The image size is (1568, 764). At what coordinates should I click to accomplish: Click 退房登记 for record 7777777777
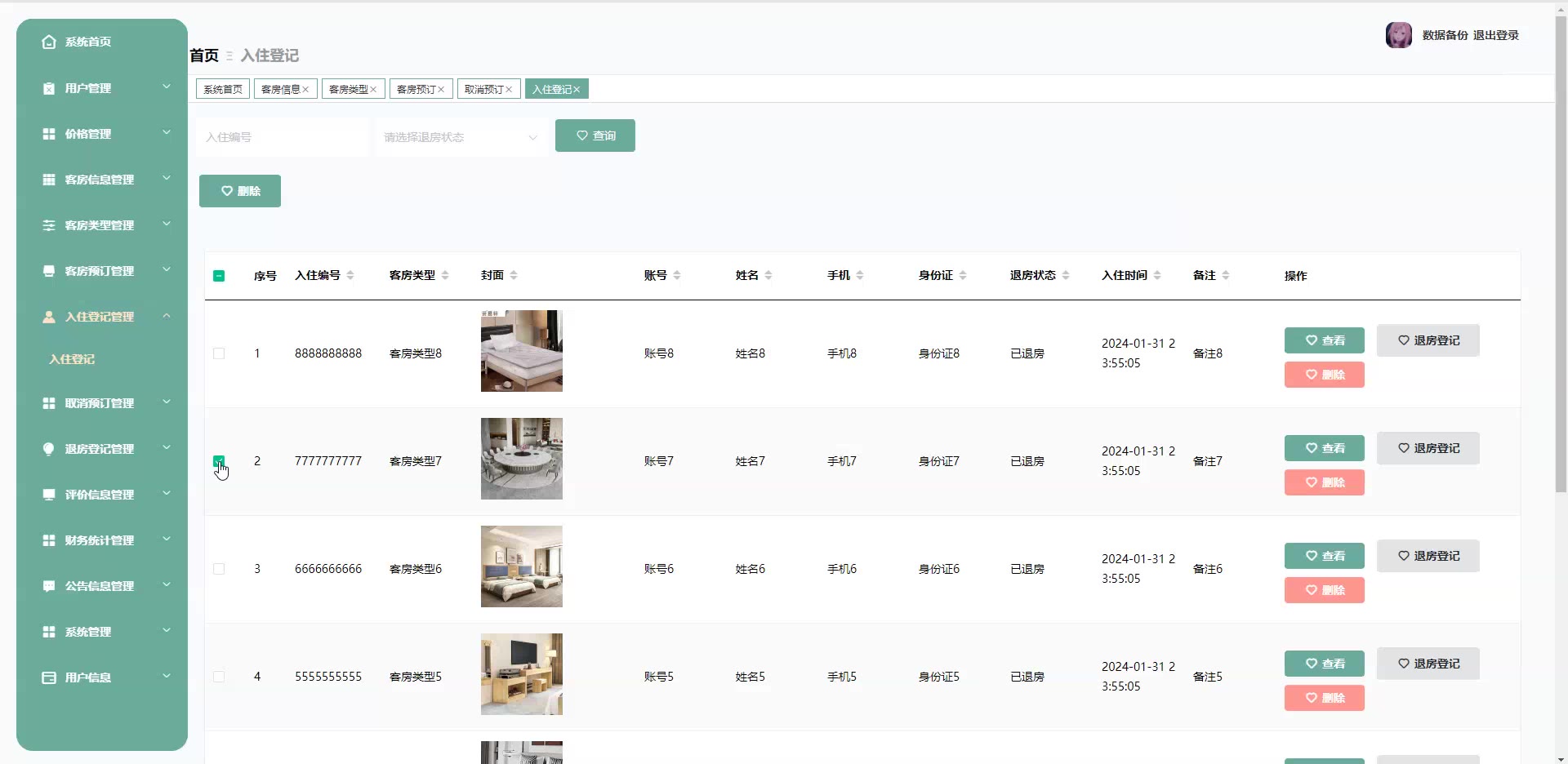click(1428, 448)
